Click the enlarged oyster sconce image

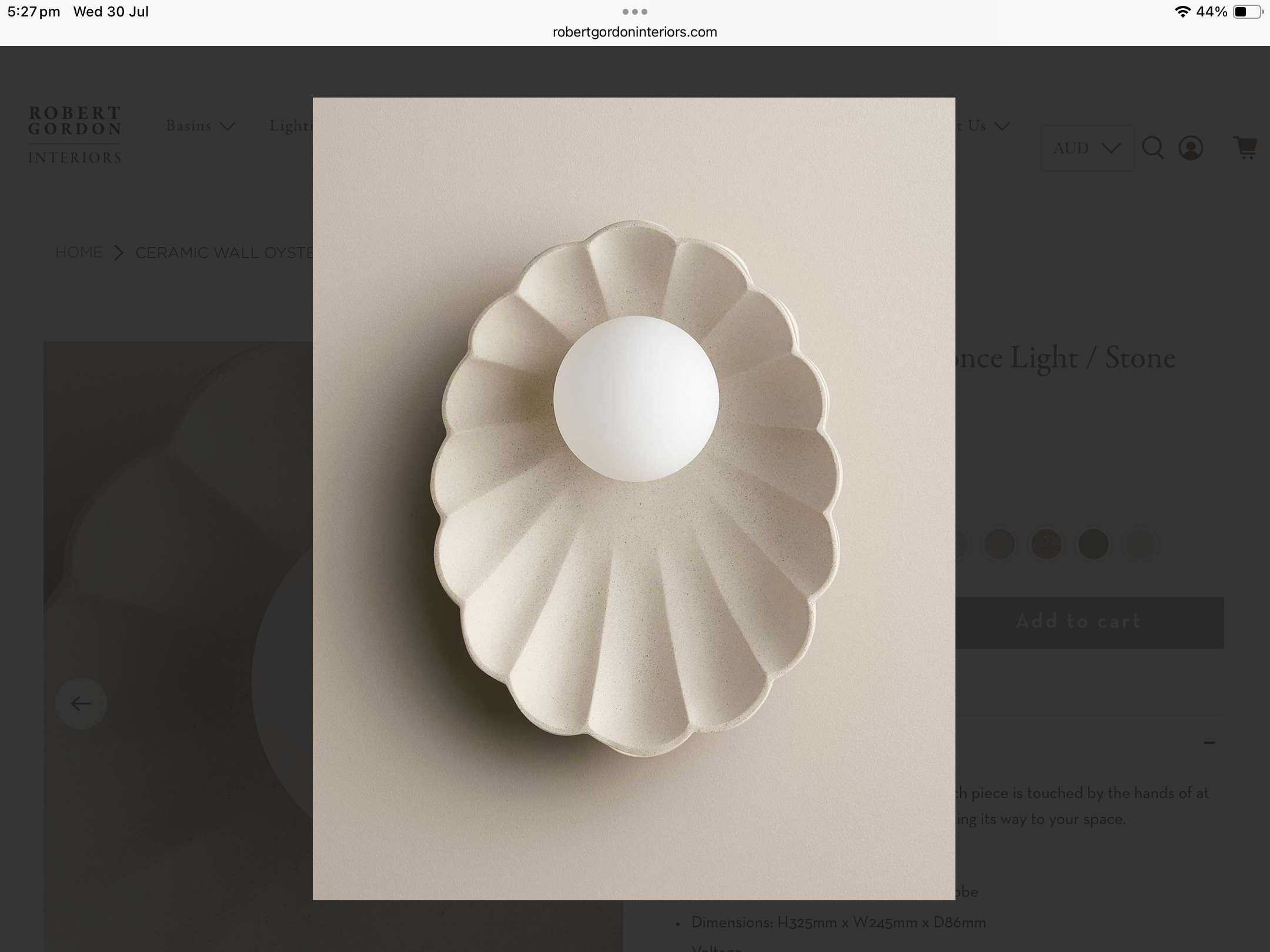634,498
